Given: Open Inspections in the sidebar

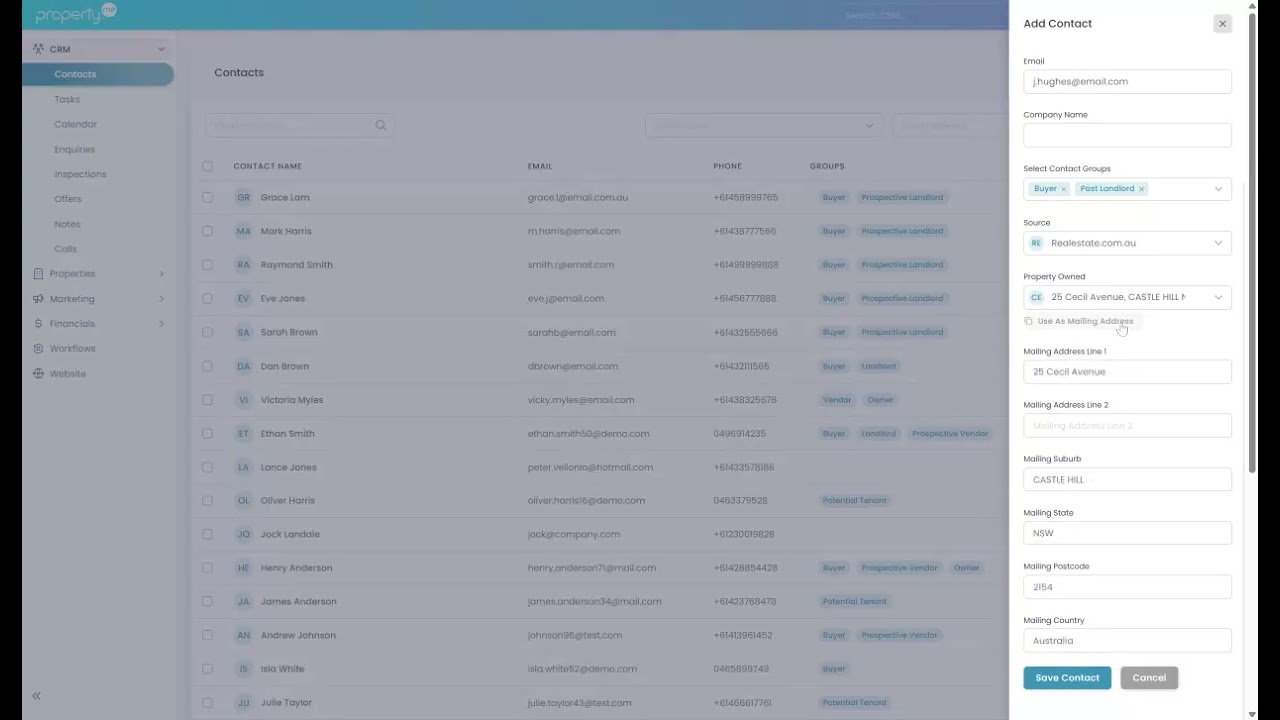Looking at the screenshot, I should pyautogui.click(x=80, y=174).
